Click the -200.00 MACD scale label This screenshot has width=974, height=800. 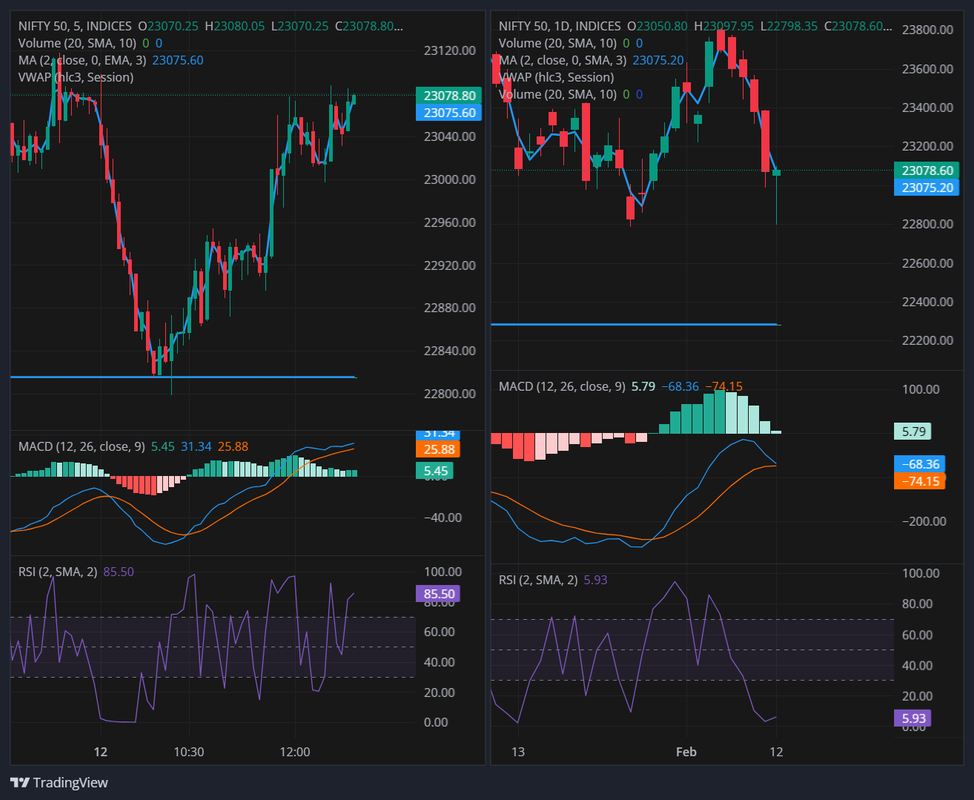point(924,521)
